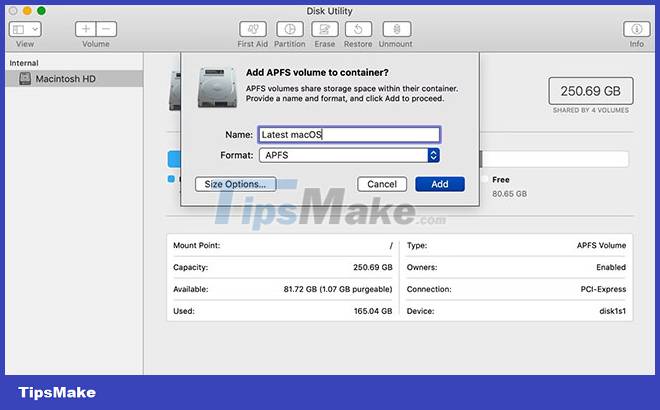Viewport: 660px width, 410px height.
Task: Open Size Options in the dialog
Action: [x=235, y=184]
